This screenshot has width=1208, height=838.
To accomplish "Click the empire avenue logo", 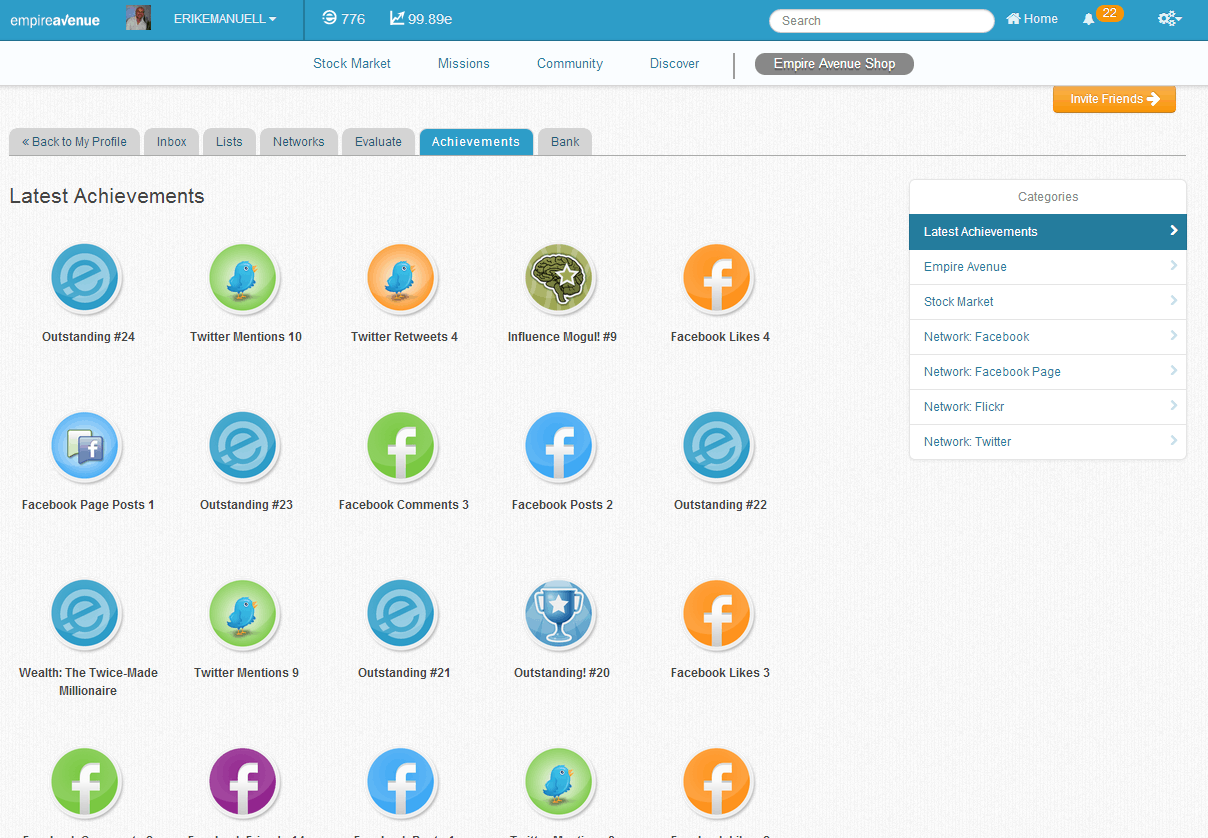I will 55,19.
